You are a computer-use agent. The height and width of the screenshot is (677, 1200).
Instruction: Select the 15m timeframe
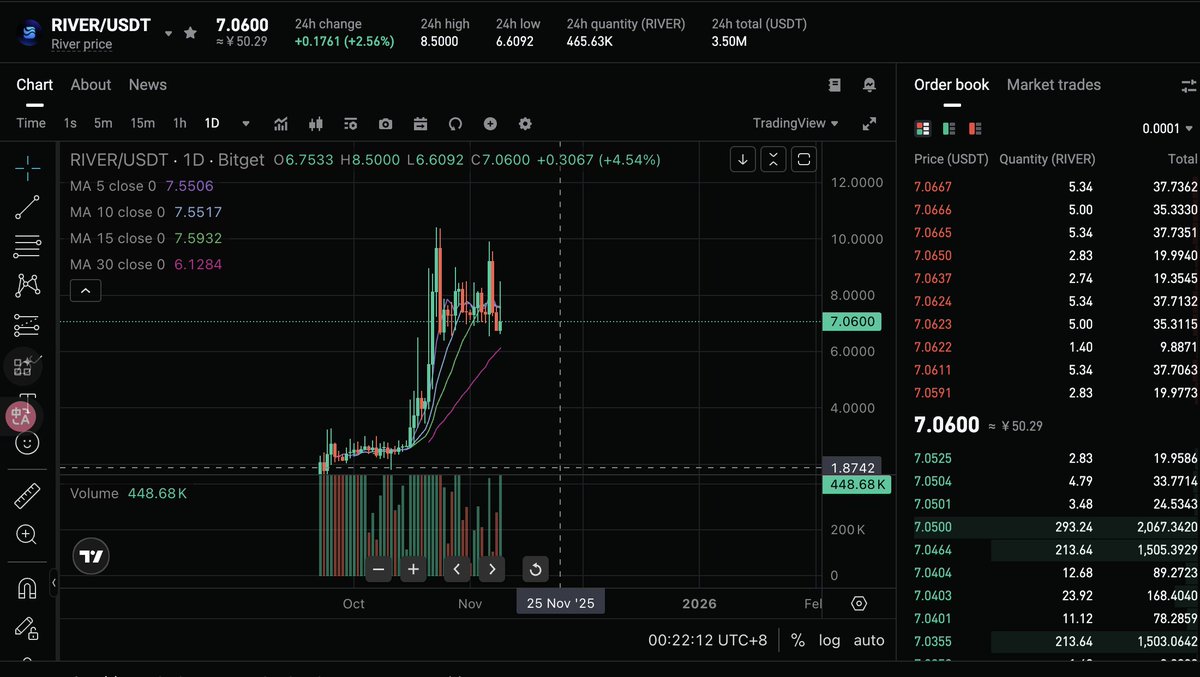[x=143, y=123]
